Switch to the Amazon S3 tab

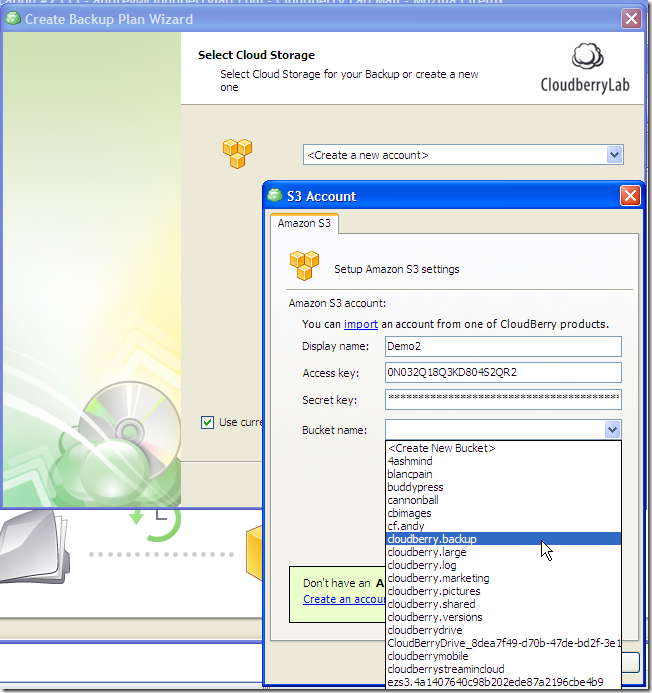(304, 223)
